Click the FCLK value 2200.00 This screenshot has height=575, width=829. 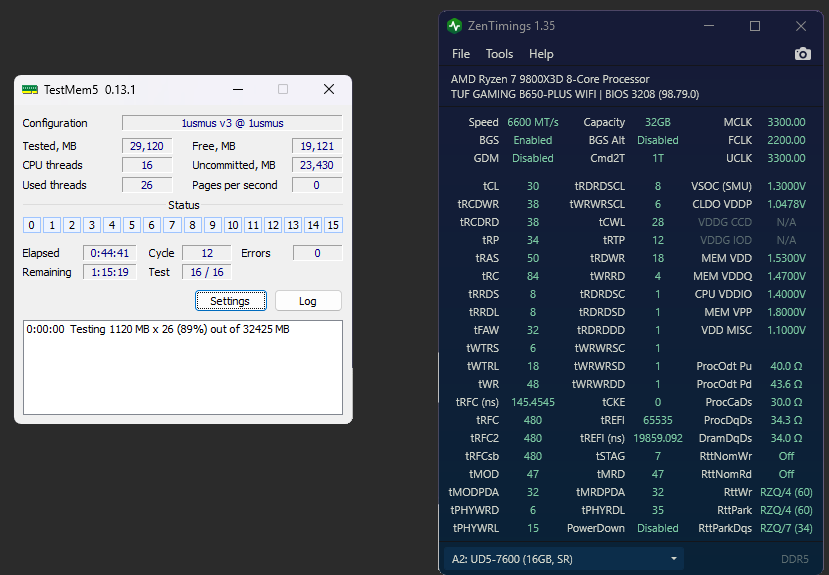coord(786,140)
